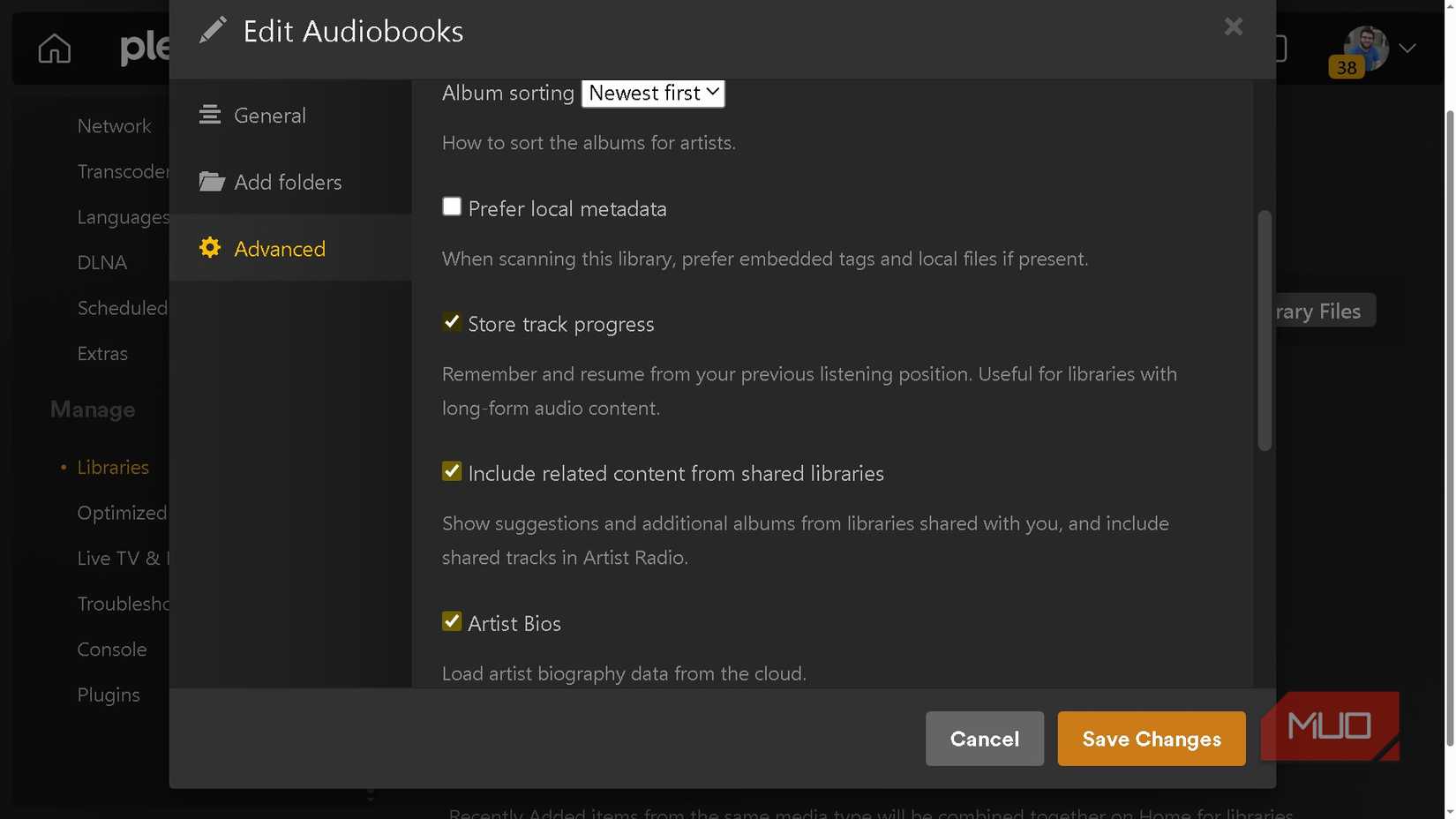Click the Advanced gear icon
This screenshot has height=819, width=1456.
tap(210, 248)
